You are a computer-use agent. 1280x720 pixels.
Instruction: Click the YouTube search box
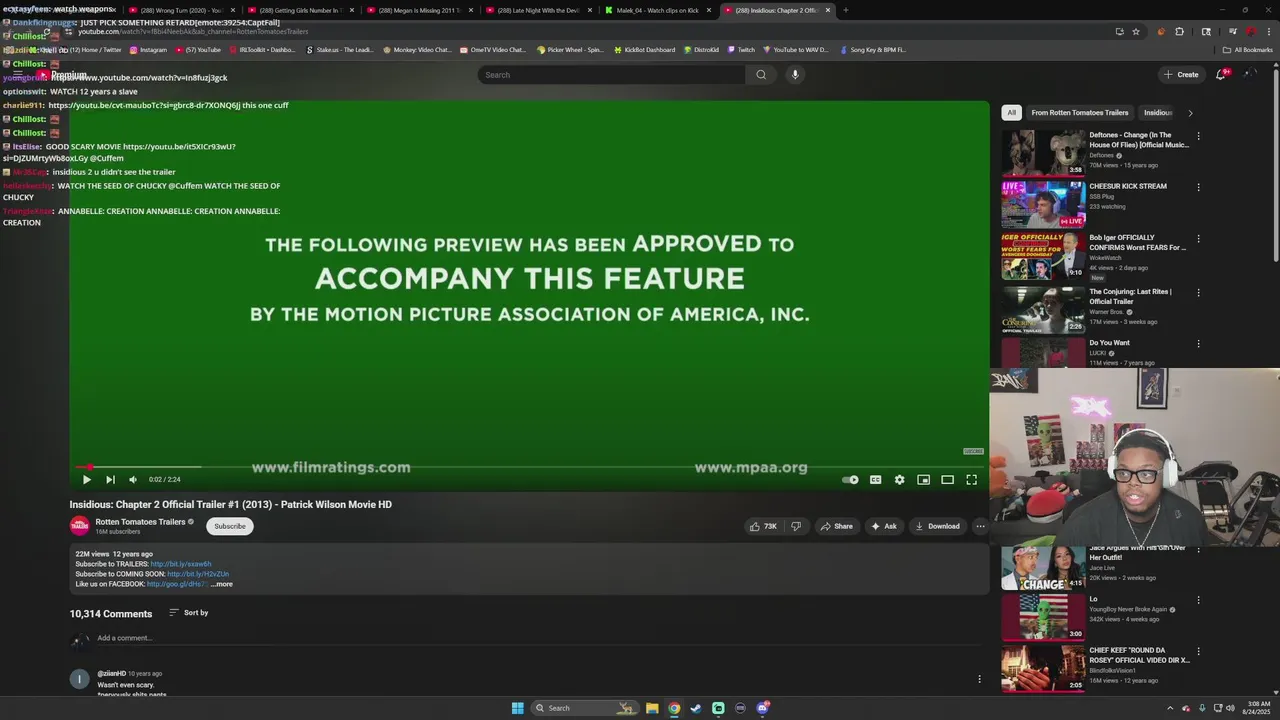click(x=611, y=74)
